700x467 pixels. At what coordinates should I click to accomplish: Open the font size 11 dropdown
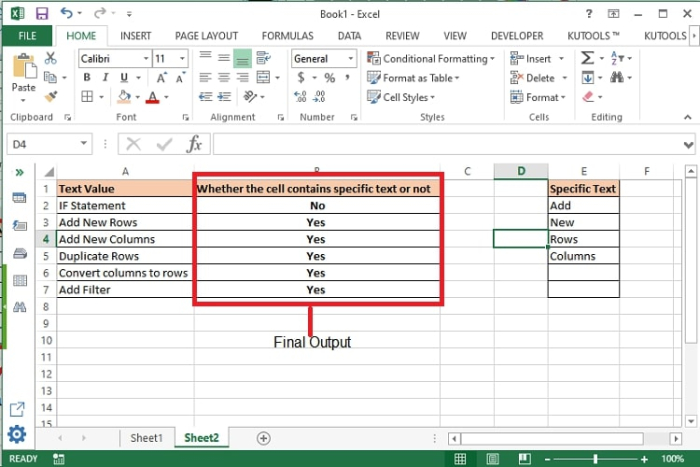(x=182, y=58)
